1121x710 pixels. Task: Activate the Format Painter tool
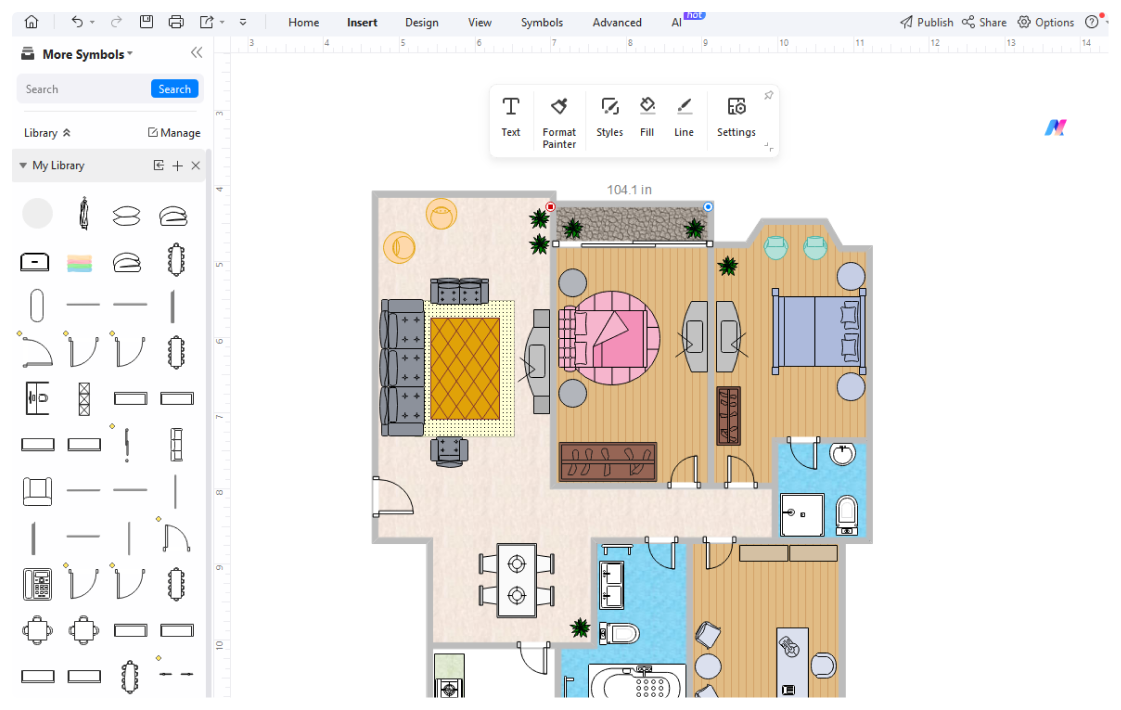point(559,117)
